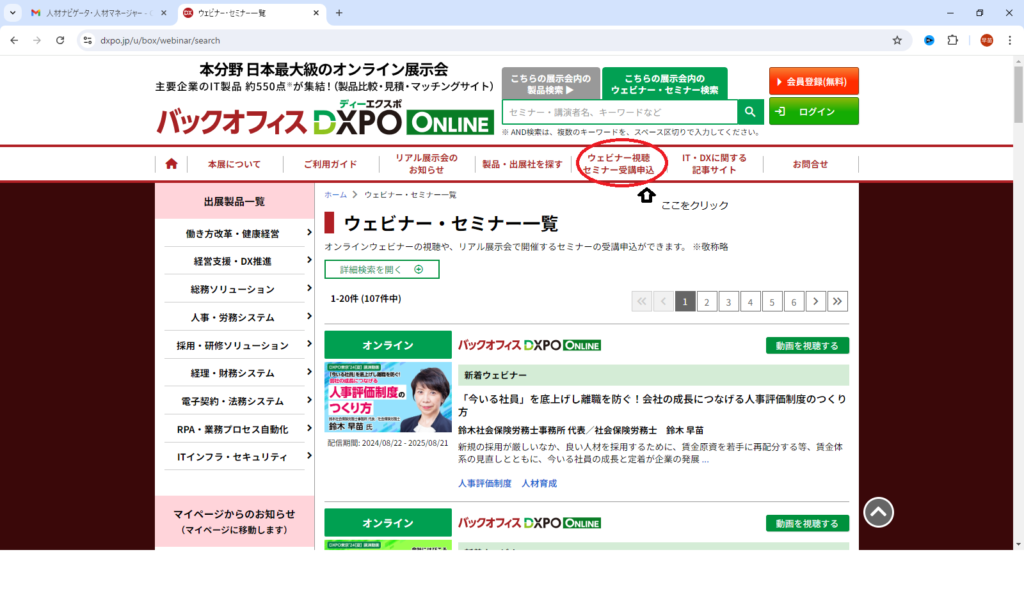Click browser forward arrow
Screen dimensions: 1024x605
(37, 41)
